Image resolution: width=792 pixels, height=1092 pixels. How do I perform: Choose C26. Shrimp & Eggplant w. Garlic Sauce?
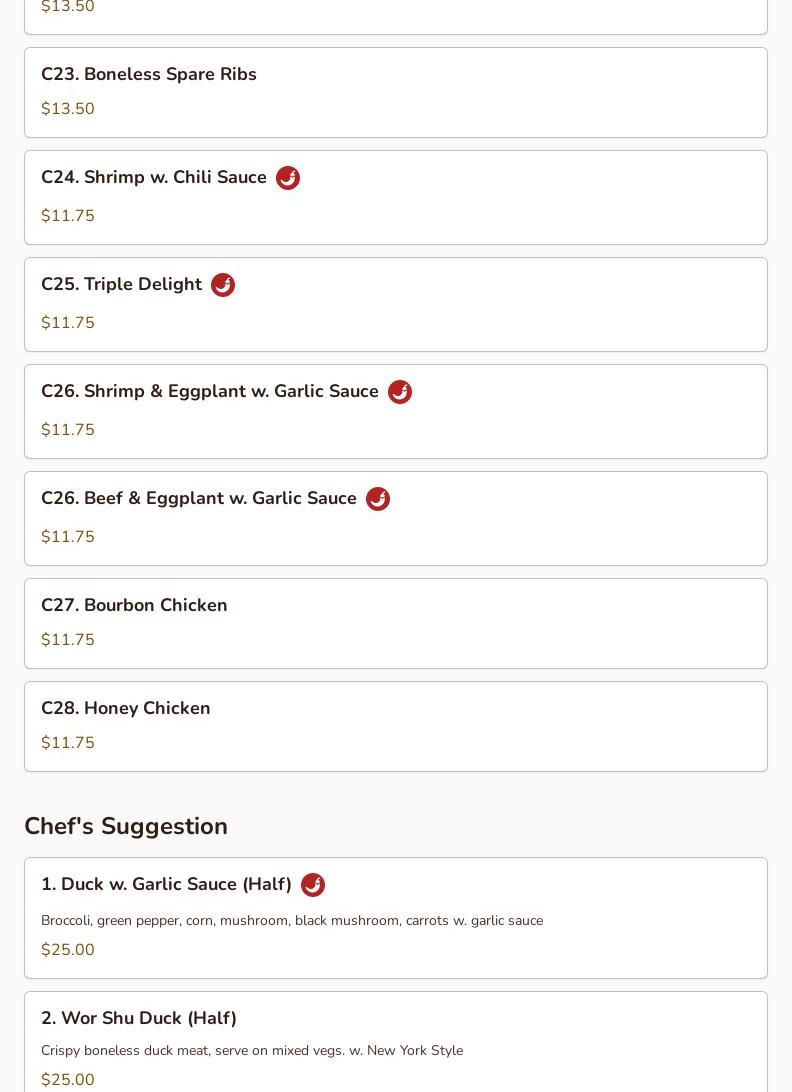396,412
